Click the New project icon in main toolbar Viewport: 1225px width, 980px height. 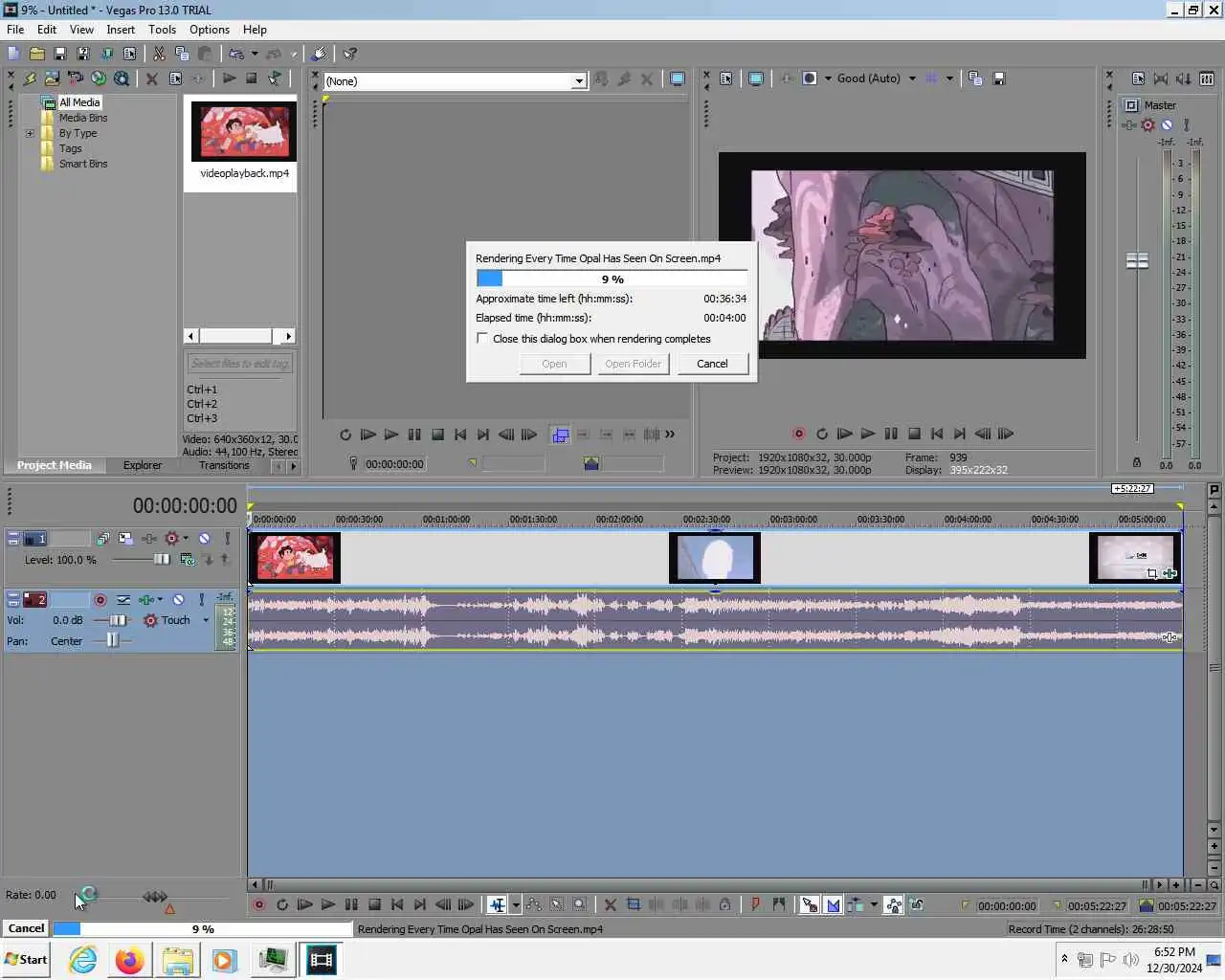13,54
